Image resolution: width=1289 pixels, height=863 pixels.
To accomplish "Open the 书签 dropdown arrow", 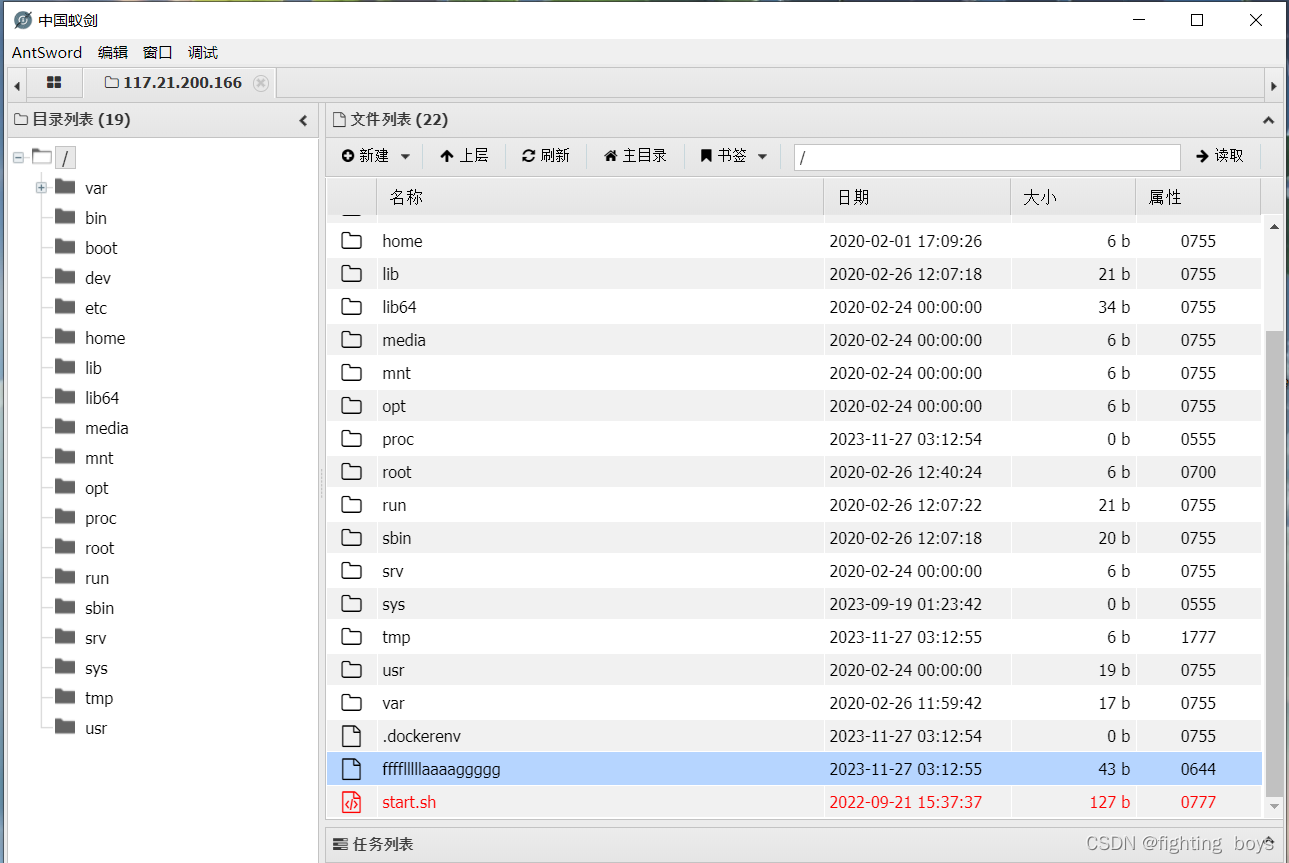I will [x=762, y=155].
